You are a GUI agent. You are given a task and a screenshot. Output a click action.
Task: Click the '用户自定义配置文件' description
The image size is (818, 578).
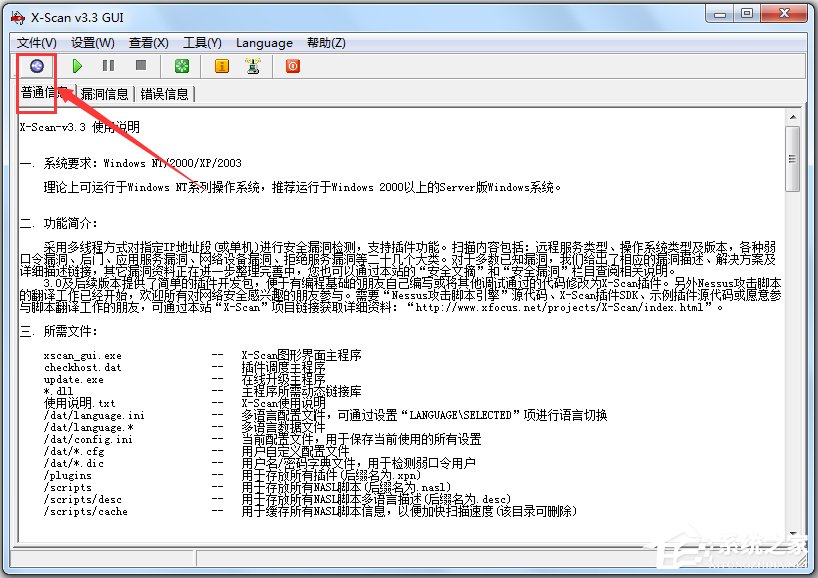coord(295,451)
